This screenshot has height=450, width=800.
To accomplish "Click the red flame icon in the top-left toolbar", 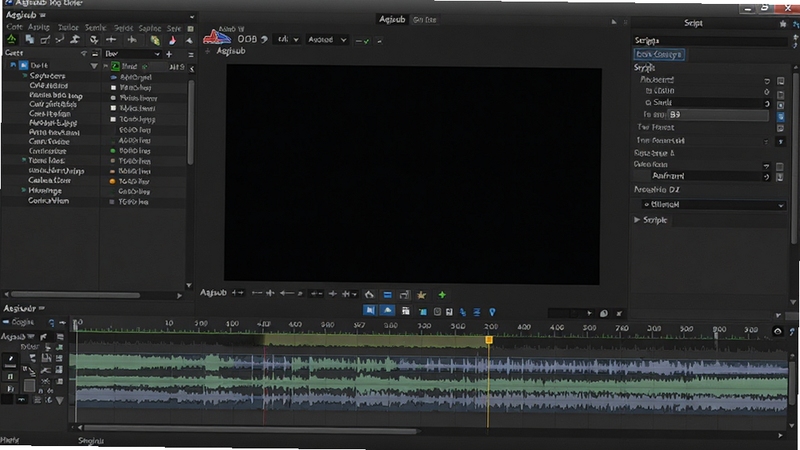I will [172, 40].
